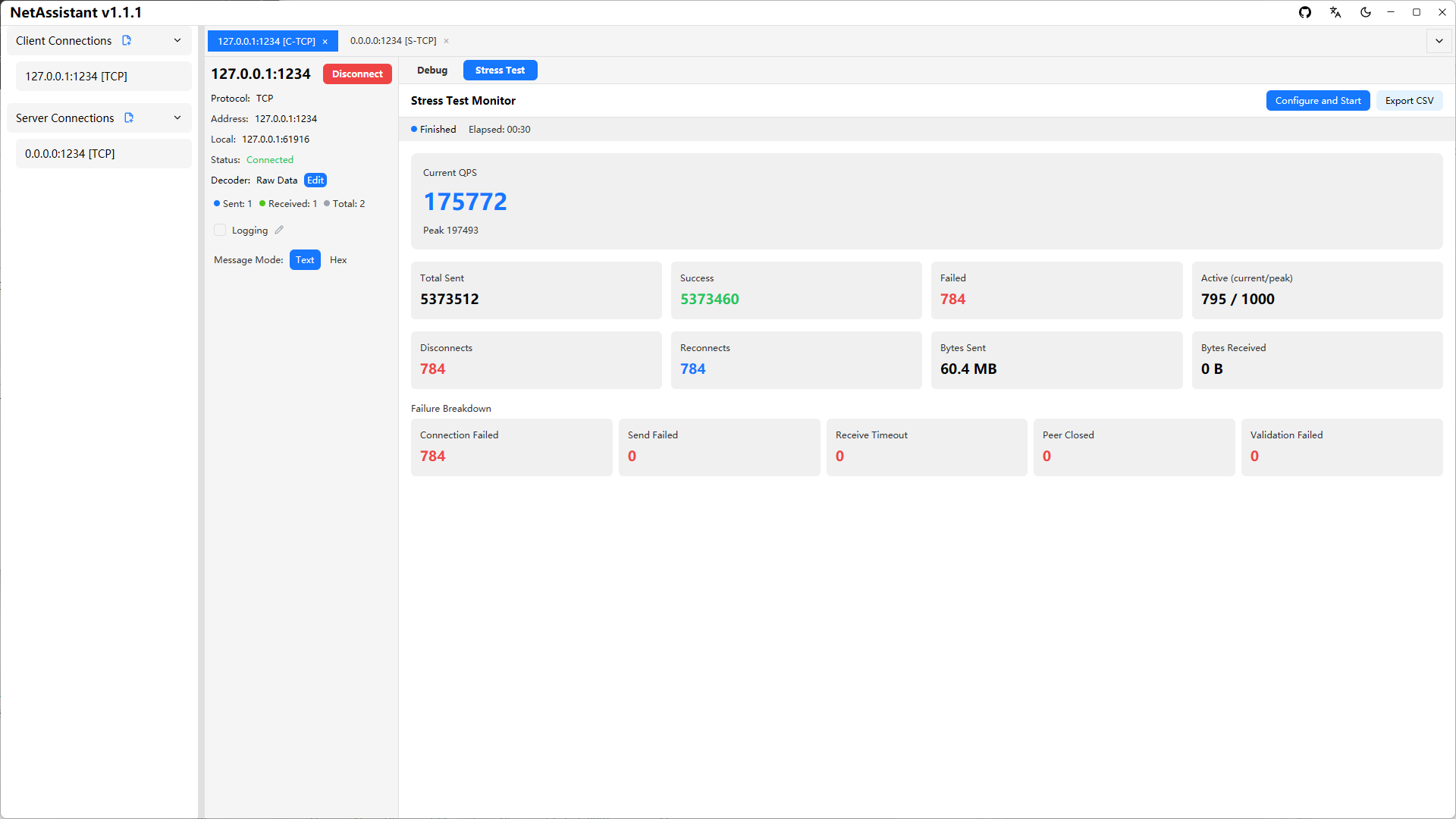The image size is (1456, 819).
Task: Open the GitHub repository icon
Action: (1305, 12)
